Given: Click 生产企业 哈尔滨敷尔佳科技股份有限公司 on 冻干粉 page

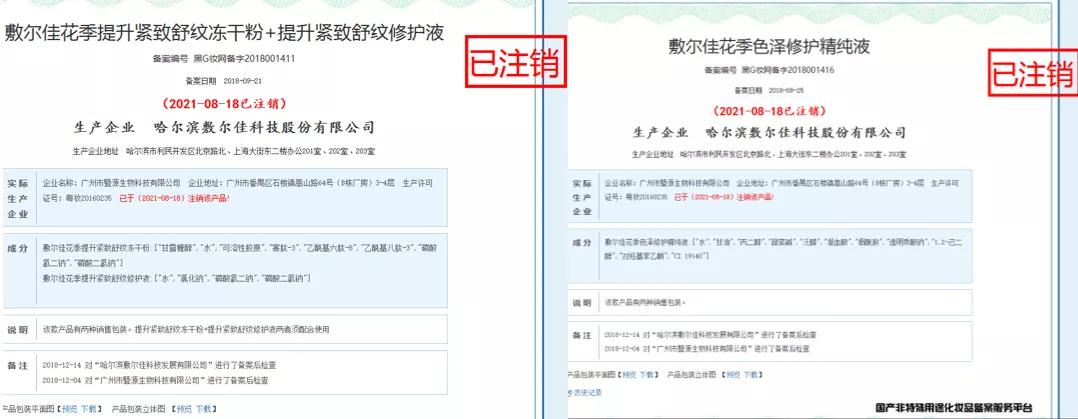Looking at the screenshot, I should [x=224, y=127].
